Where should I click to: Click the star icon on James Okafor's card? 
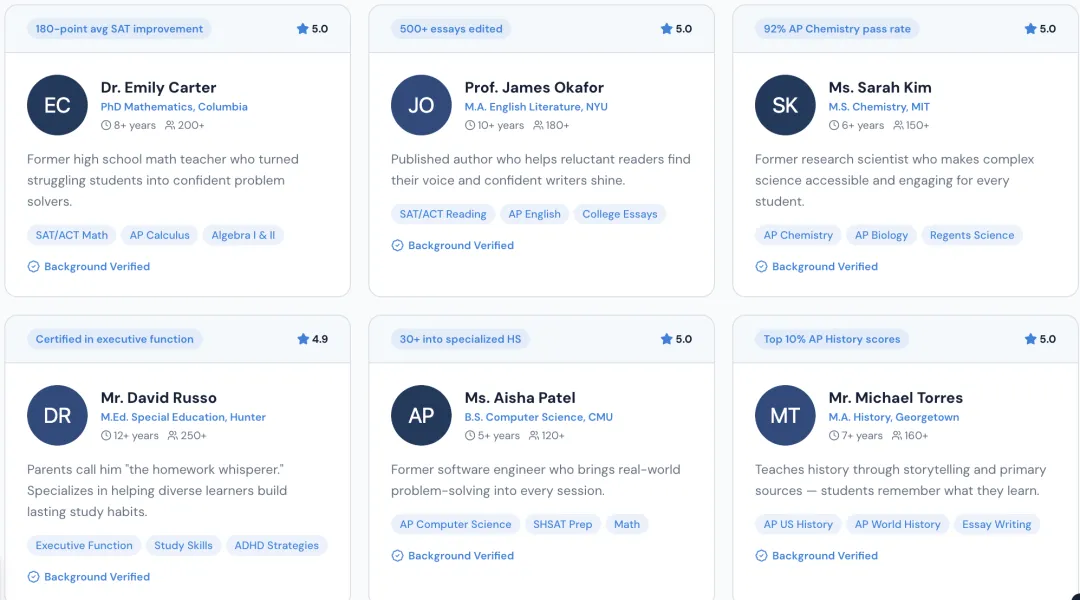(x=666, y=28)
